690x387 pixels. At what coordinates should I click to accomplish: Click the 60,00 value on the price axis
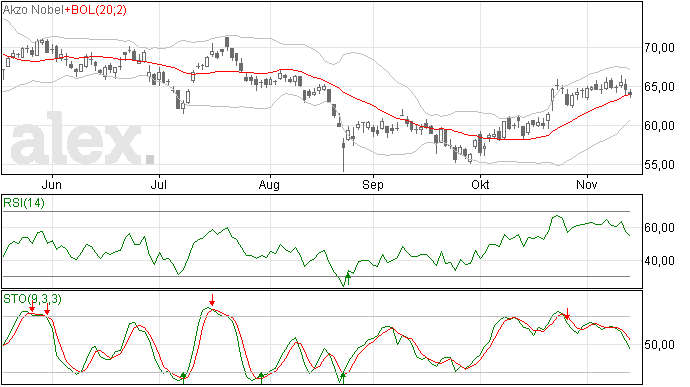tap(659, 126)
